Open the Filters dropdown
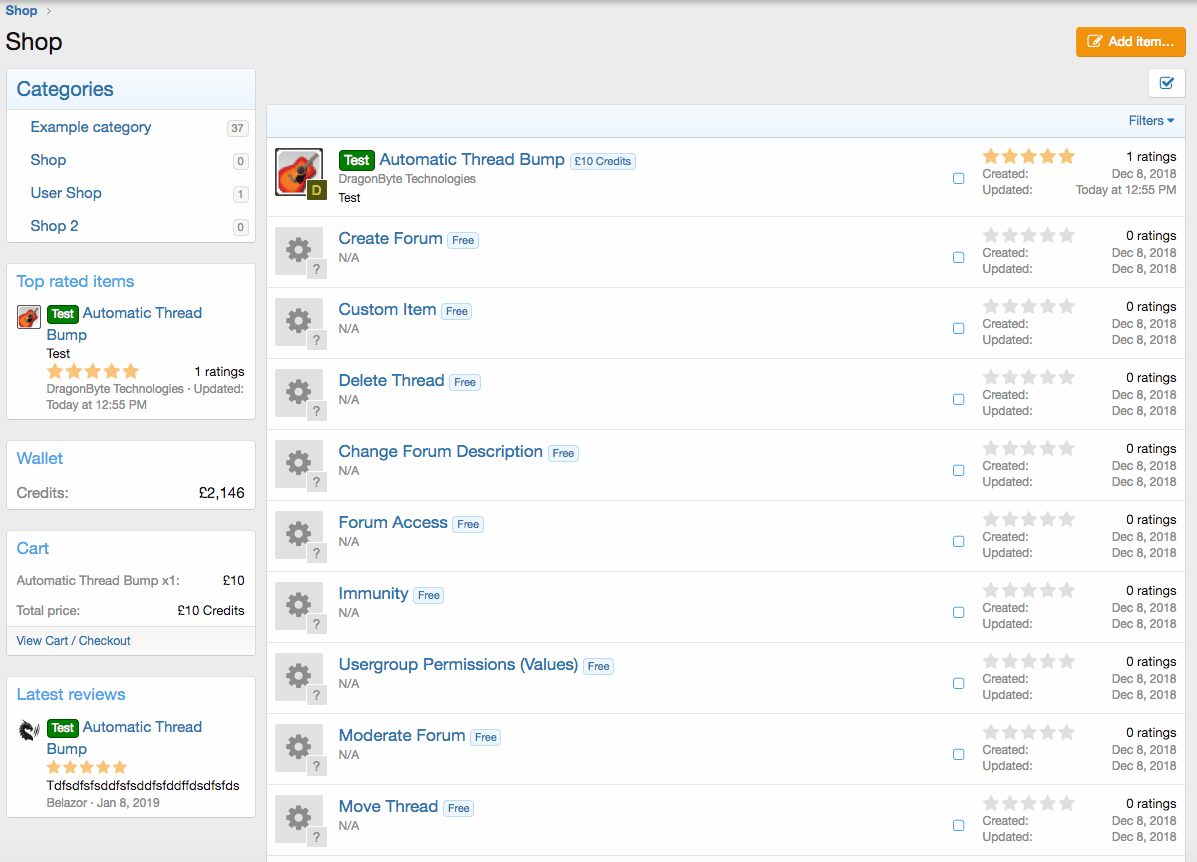This screenshot has height=862, width=1197. [x=1151, y=121]
